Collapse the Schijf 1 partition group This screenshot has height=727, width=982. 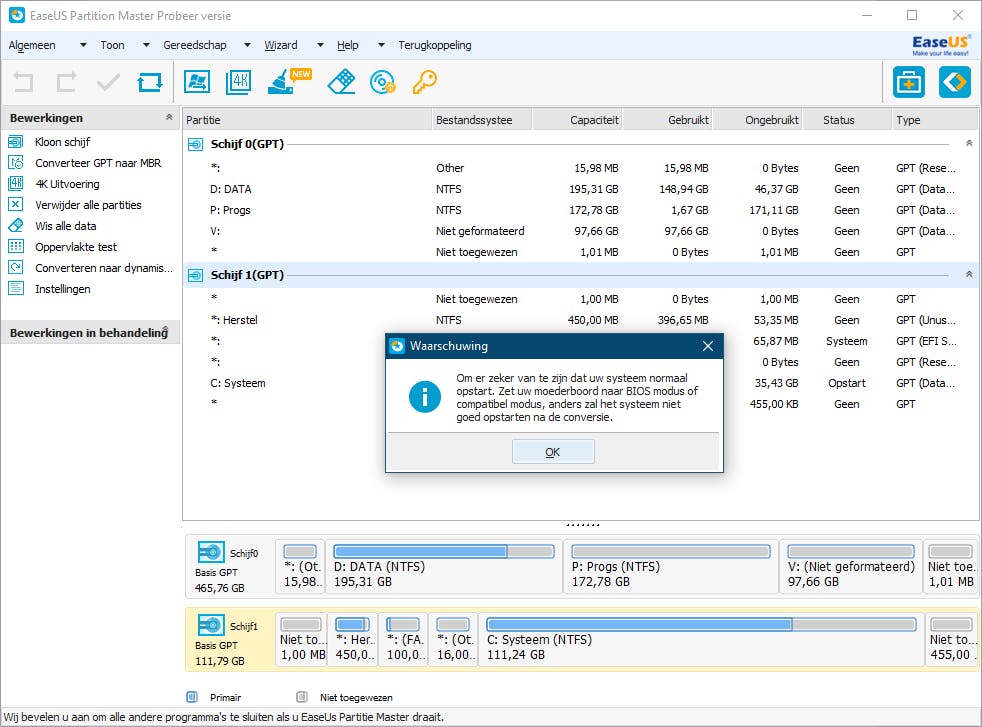[968, 274]
